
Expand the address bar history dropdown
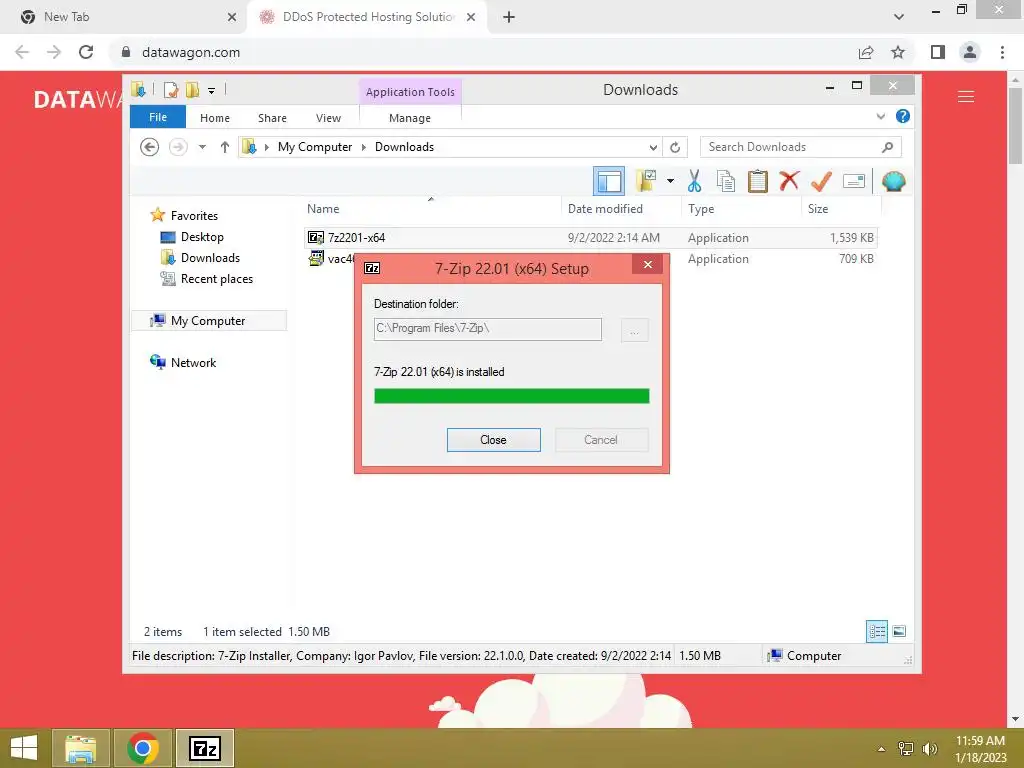click(x=653, y=147)
